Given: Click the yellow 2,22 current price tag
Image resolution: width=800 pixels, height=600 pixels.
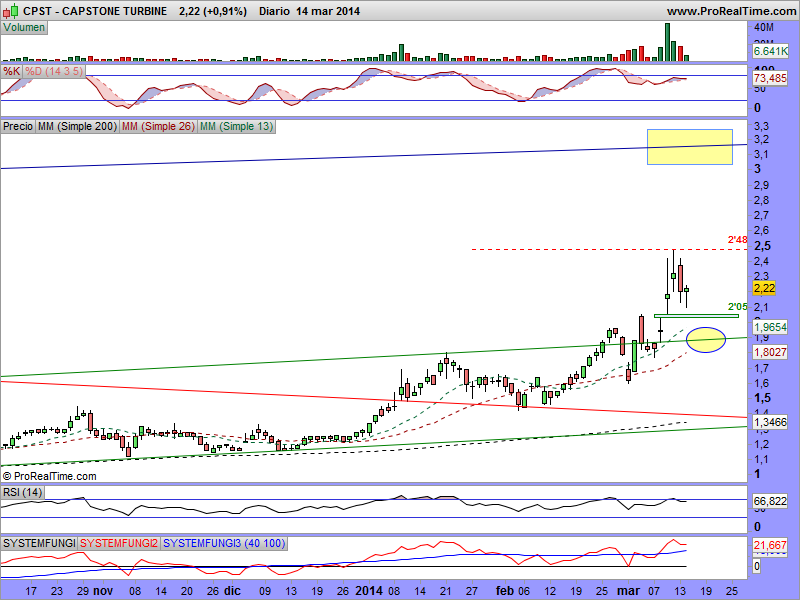Looking at the screenshot, I should click(x=764, y=288).
